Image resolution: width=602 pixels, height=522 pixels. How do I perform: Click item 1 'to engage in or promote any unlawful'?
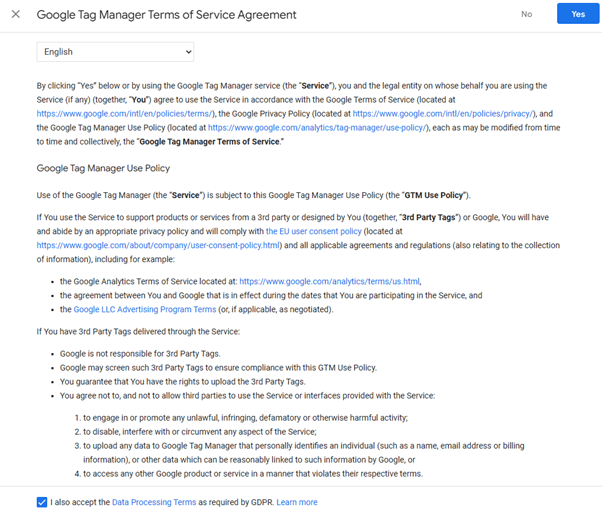coord(245,418)
